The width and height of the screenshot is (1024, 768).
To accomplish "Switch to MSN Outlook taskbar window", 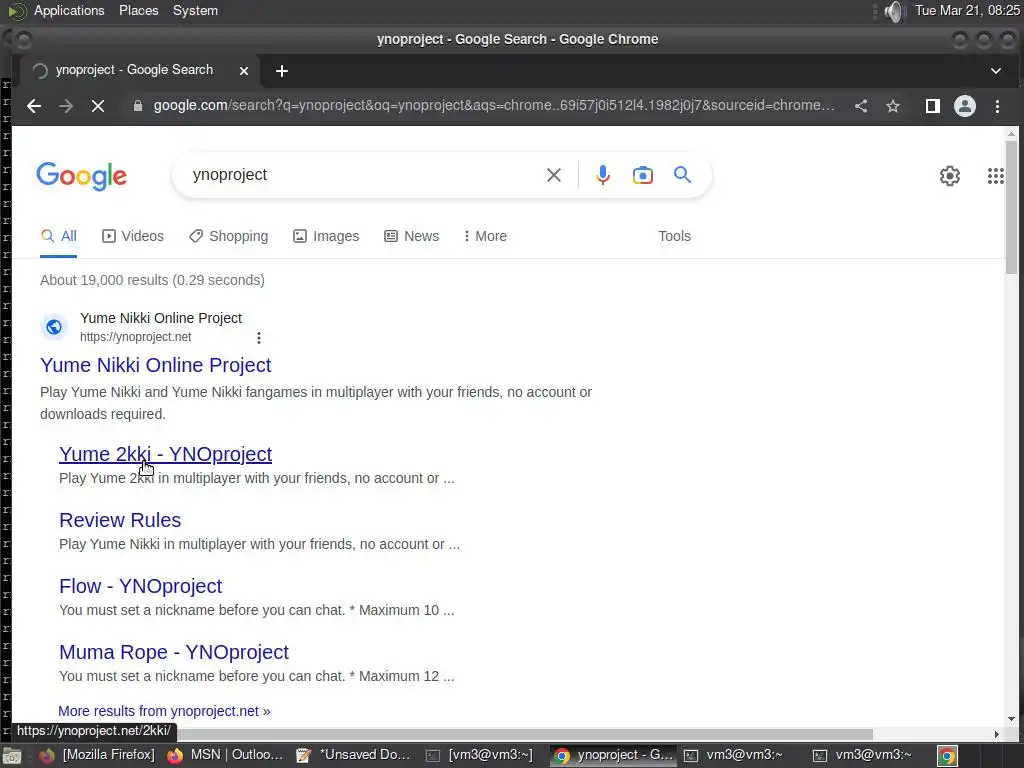I will click(x=225, y=756).
